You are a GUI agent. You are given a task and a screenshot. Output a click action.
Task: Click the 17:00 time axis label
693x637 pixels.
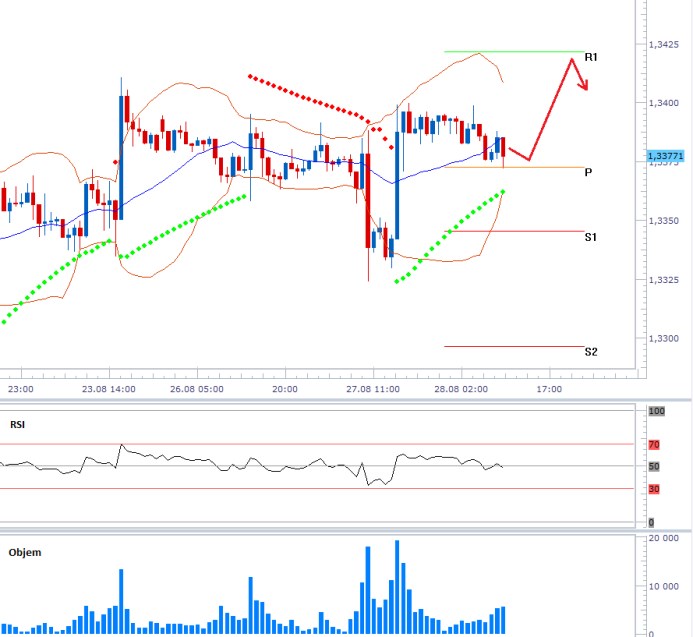point(549,389)
